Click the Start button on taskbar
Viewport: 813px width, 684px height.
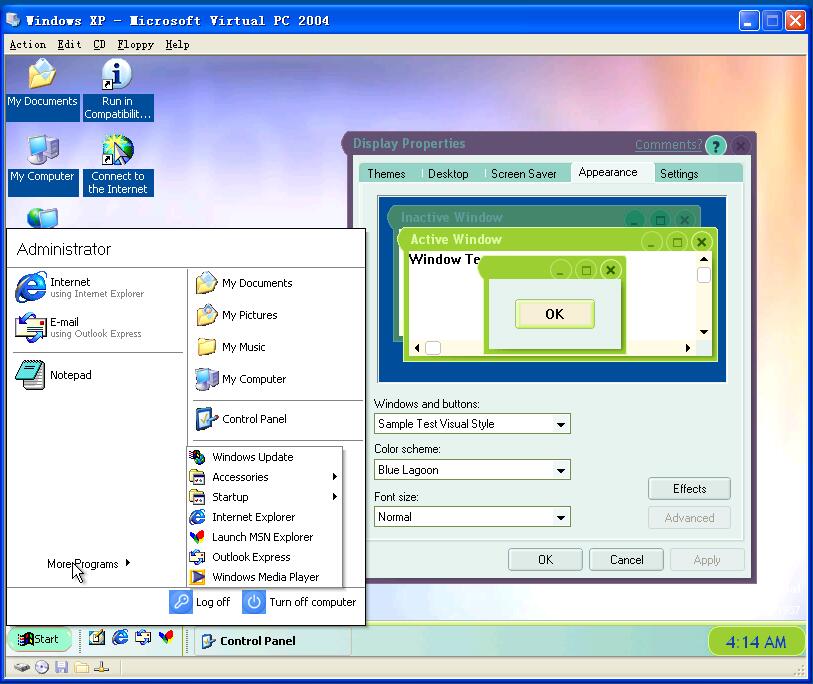point(39,639)
